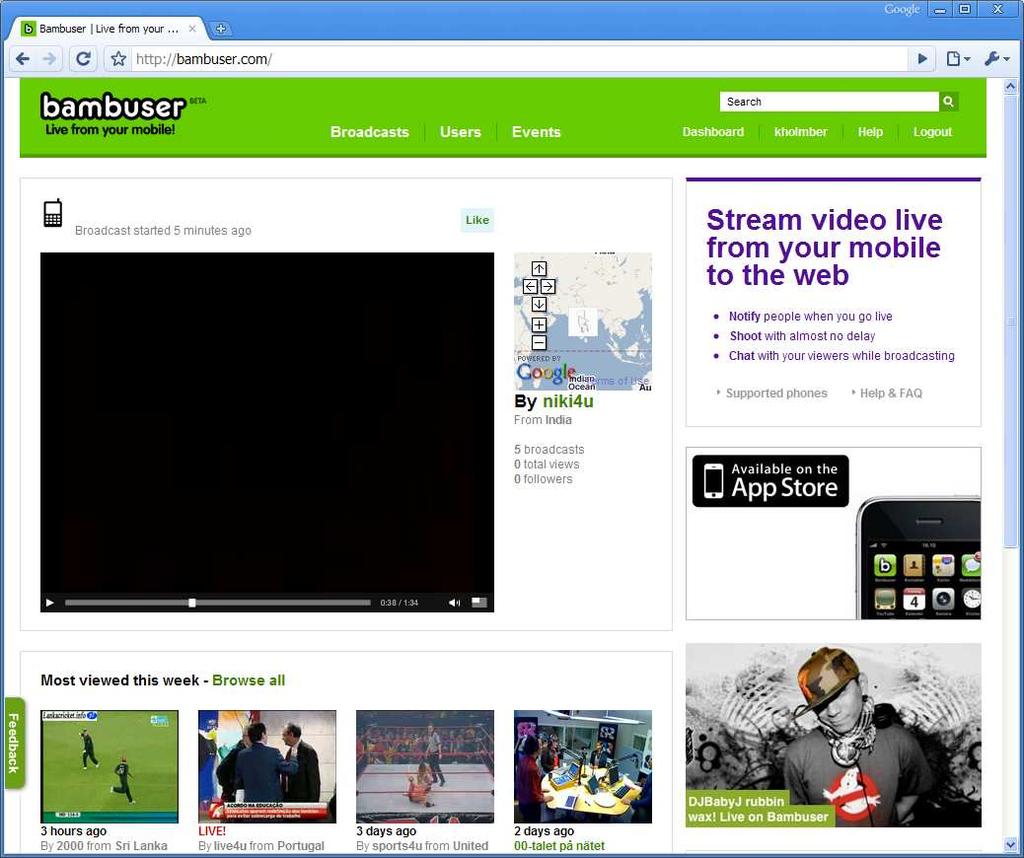Go to Dashboard
The image size is (1024, 858).
coord(713,132)
